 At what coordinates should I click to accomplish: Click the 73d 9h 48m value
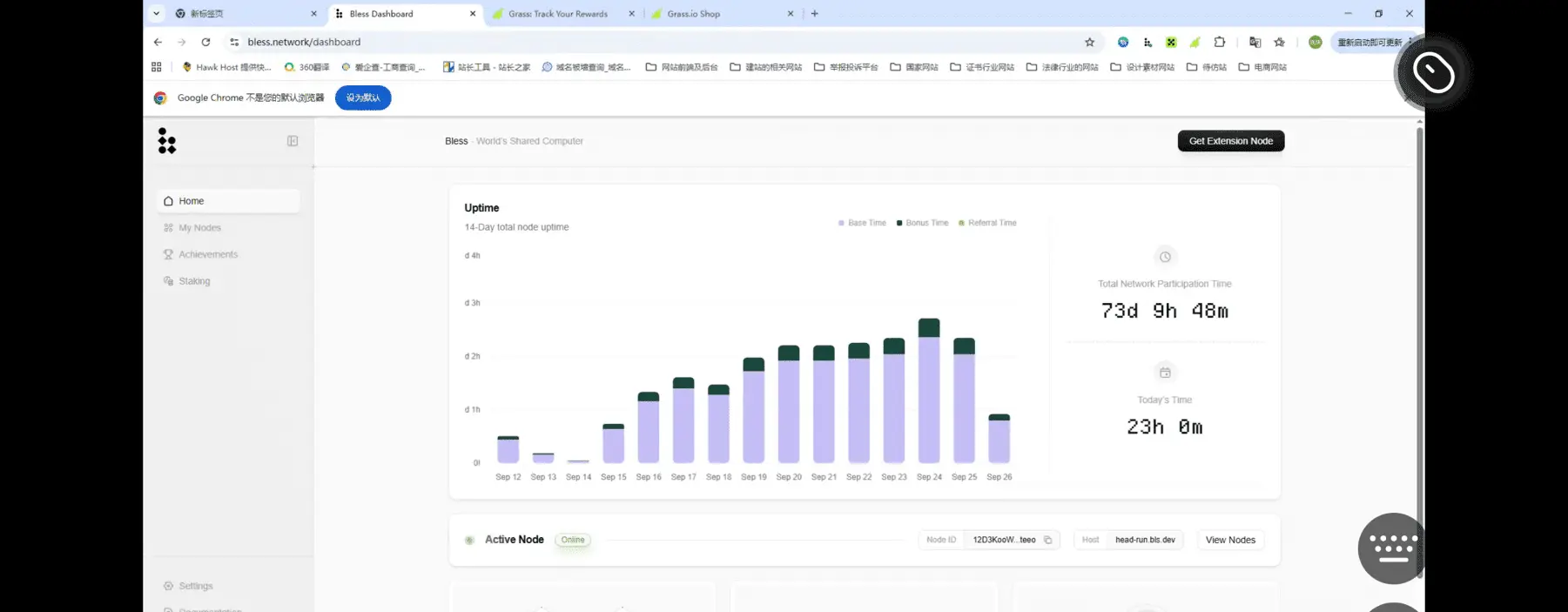1165,311
